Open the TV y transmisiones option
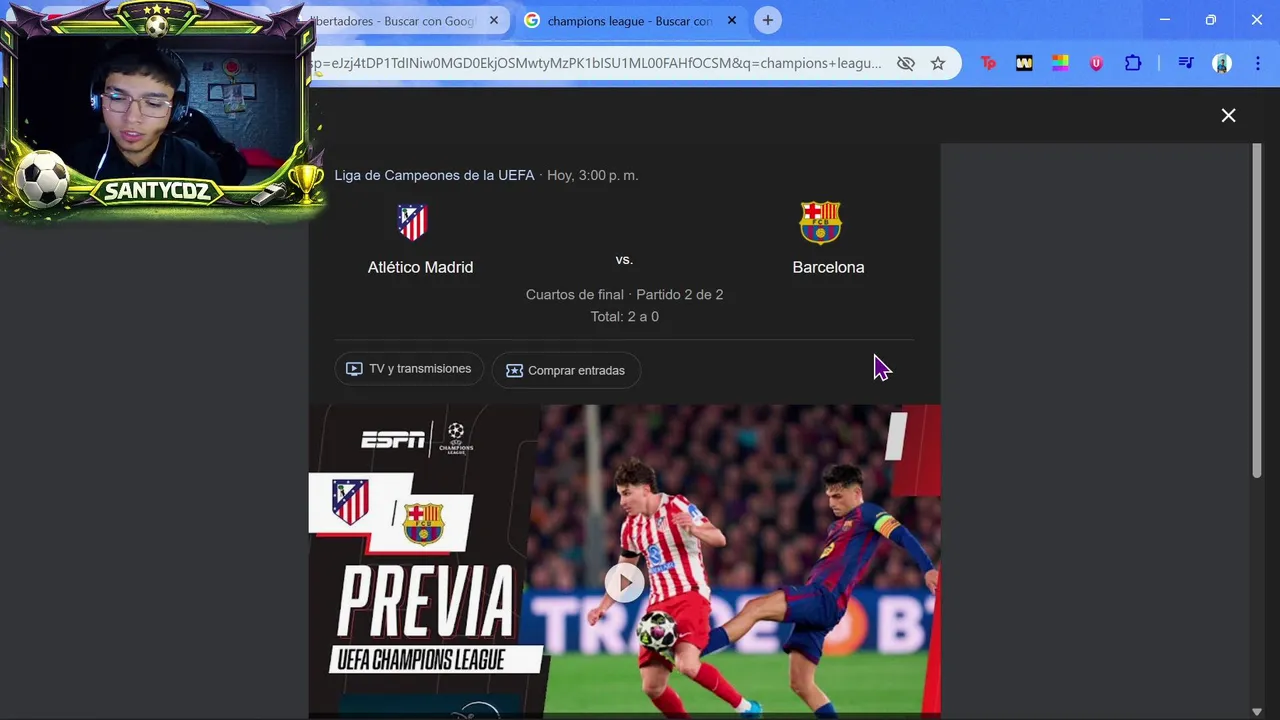The width and height of the screenshot is (1280, 720). point(409,369)
